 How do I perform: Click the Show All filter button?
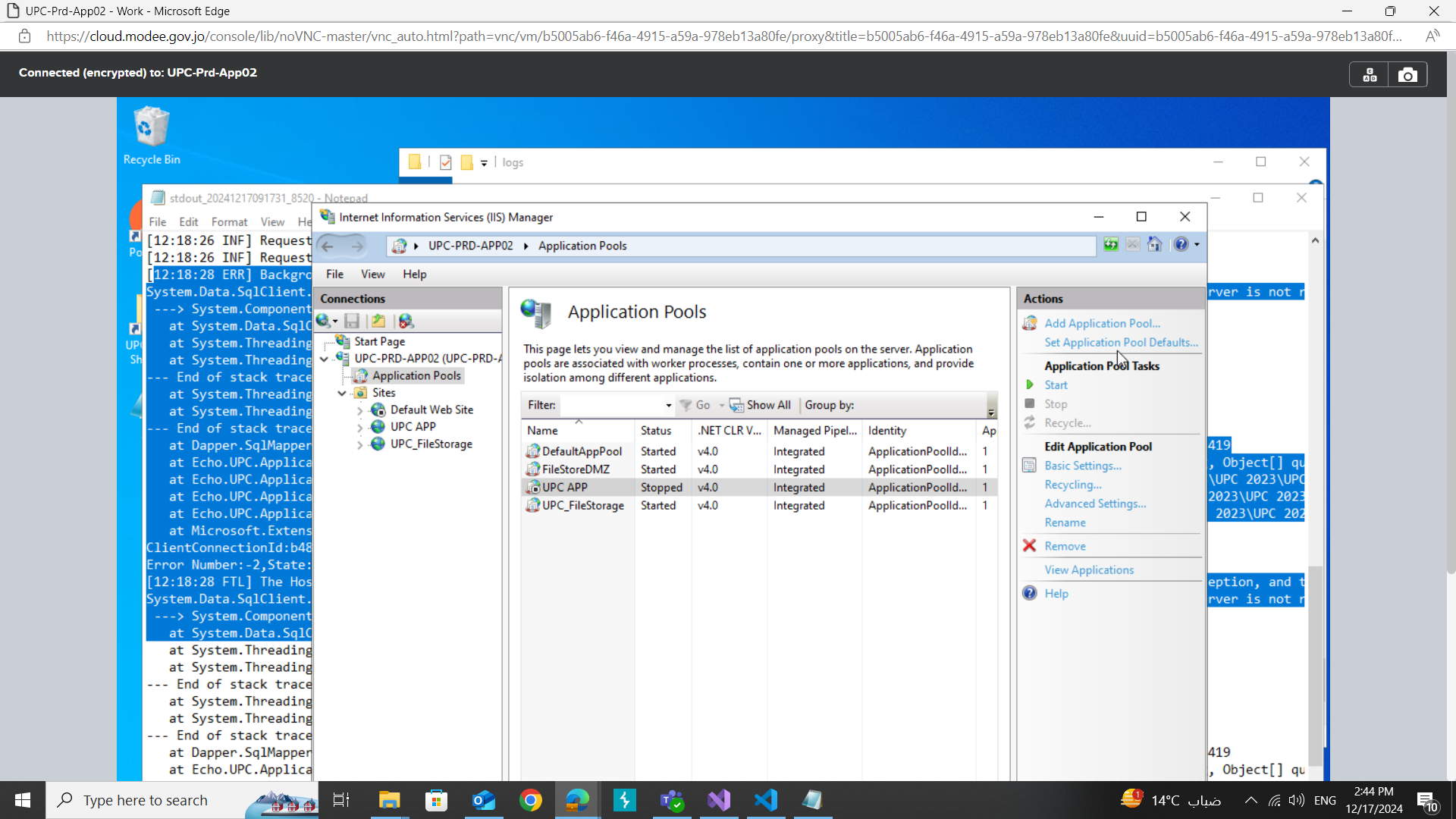click(x=761, y=405)
